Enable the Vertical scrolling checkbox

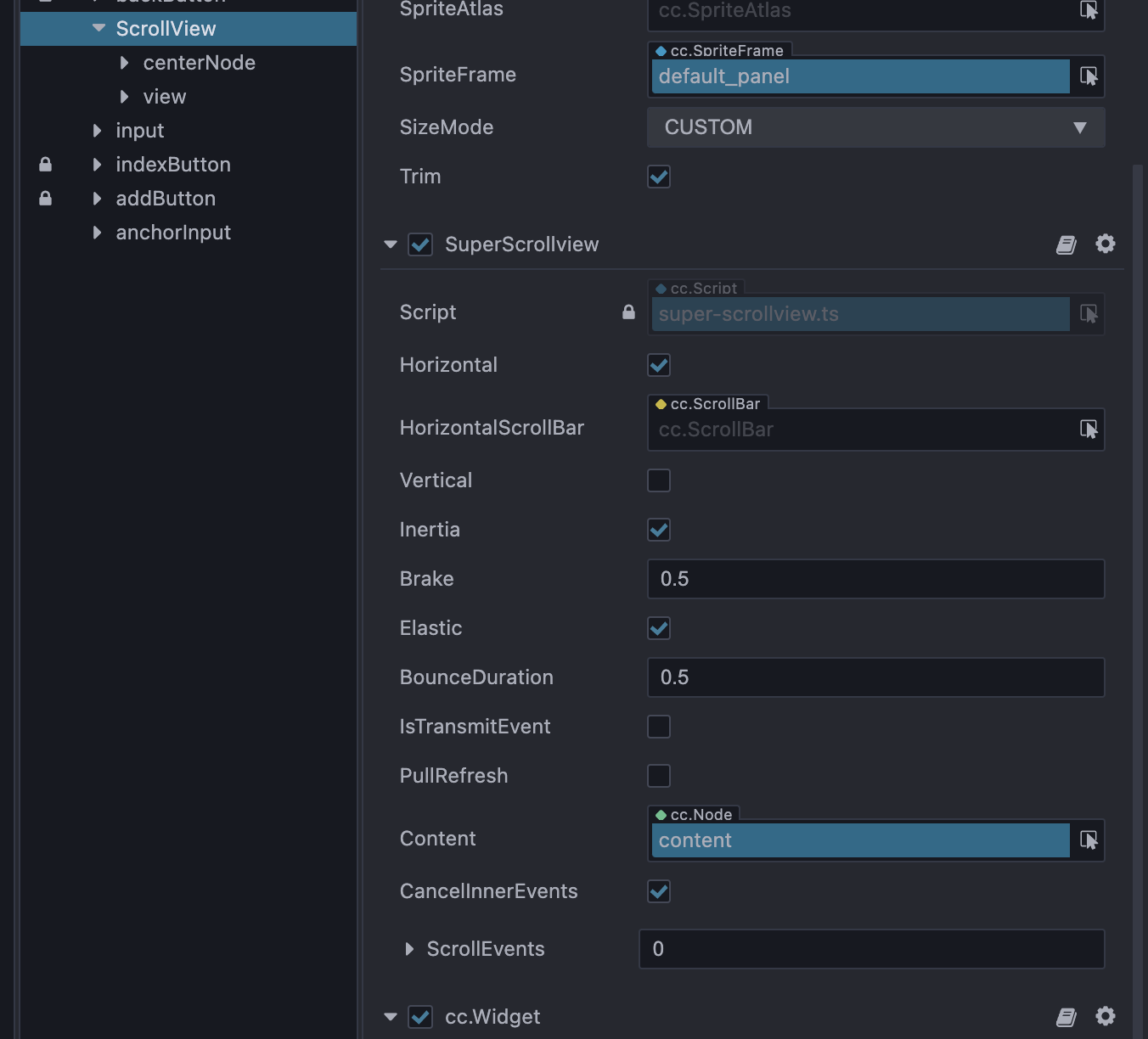pyautogui.click(x=658, y=480)
